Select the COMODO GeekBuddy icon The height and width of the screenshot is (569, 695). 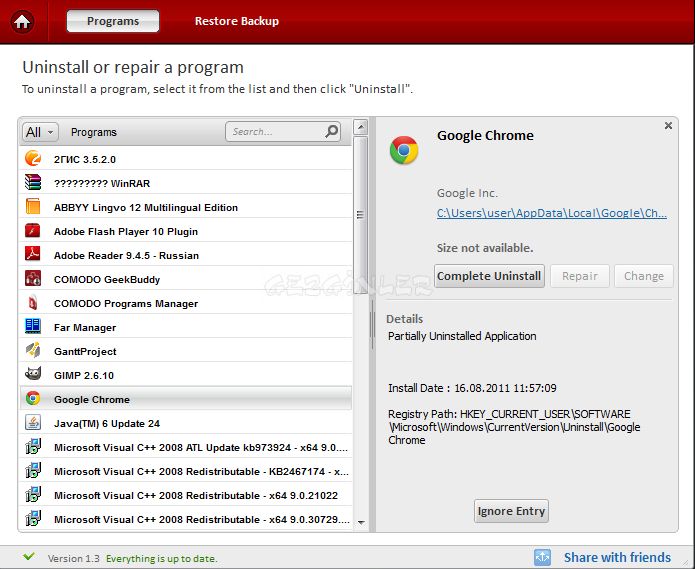point(33,278)
